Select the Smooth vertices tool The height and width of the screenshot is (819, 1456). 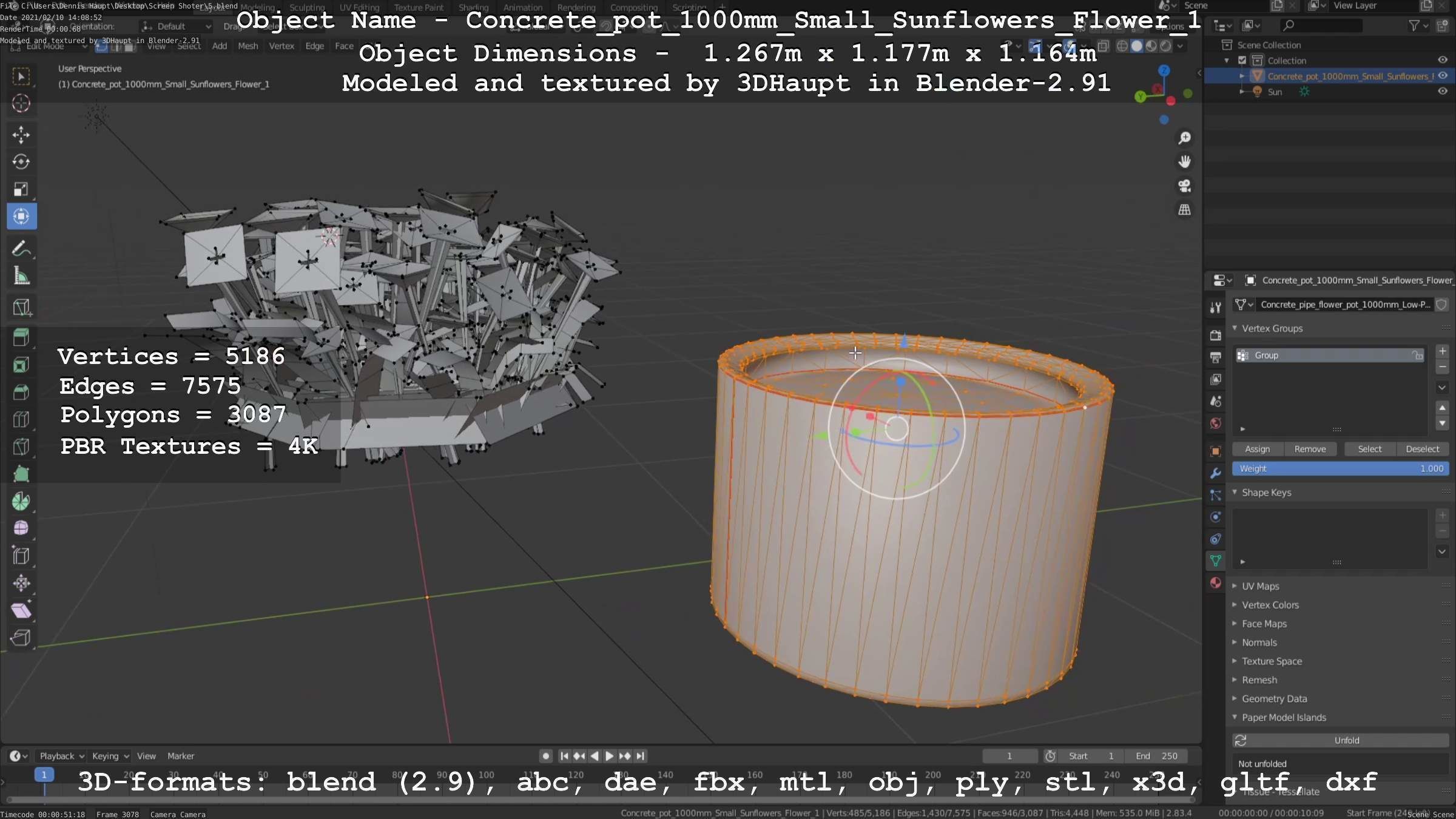coord(21,528)
